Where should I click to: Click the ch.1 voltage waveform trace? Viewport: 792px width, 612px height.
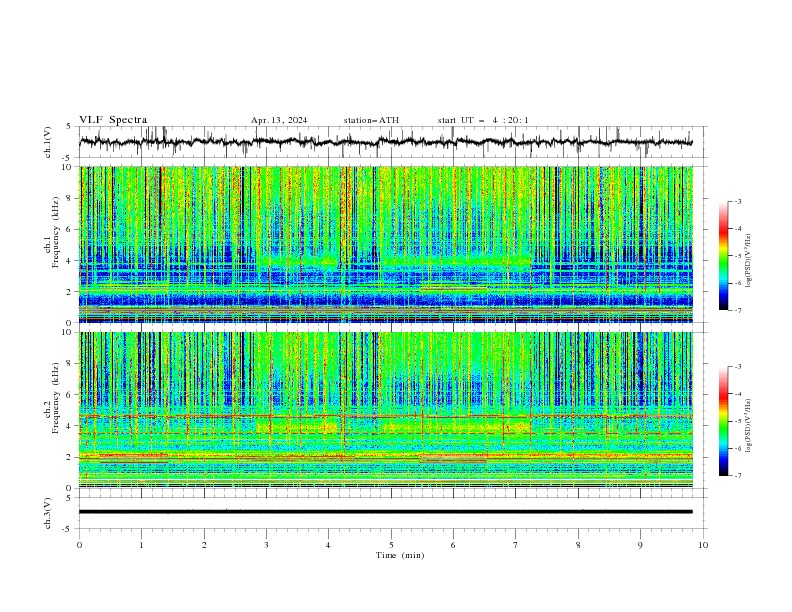386,142
